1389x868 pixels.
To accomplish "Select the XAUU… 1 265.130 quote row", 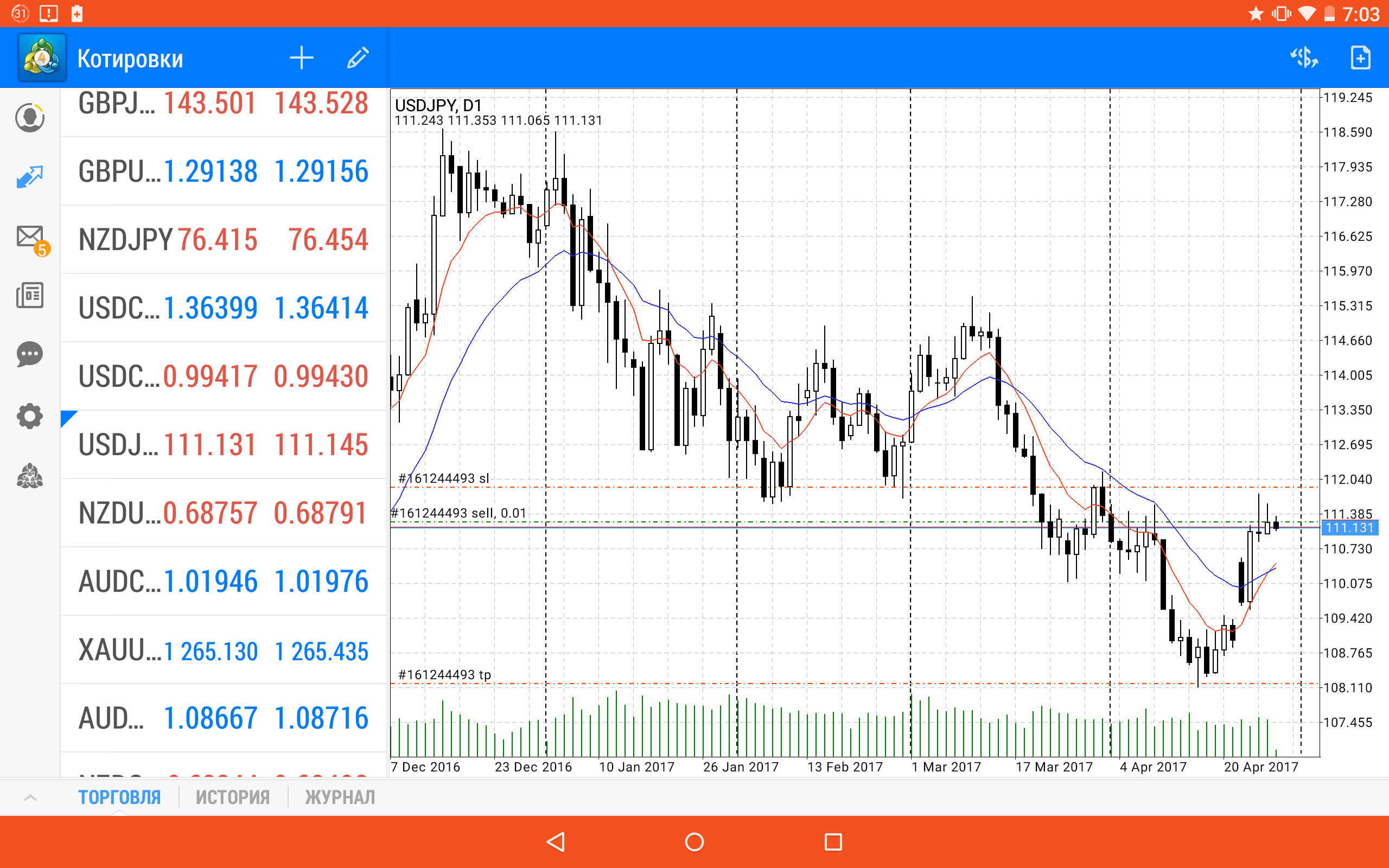I will (x=224, y=649).
